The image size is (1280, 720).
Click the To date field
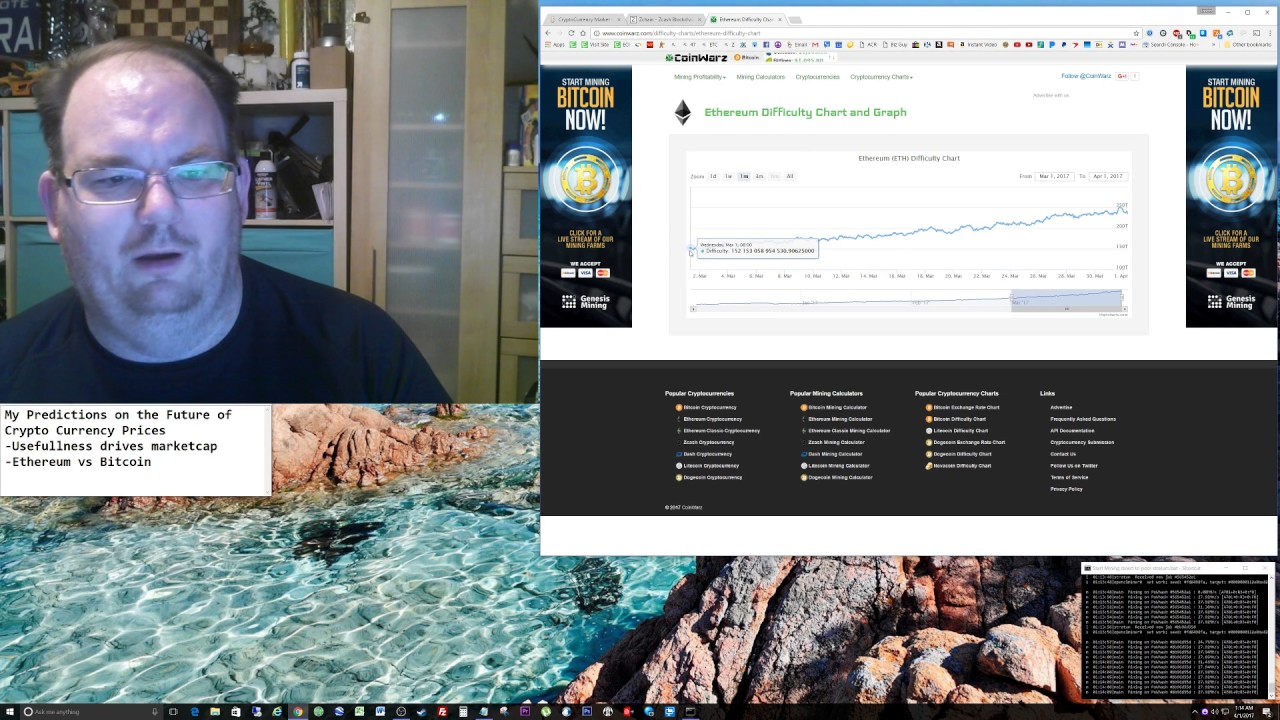(x=1108, y=176)
